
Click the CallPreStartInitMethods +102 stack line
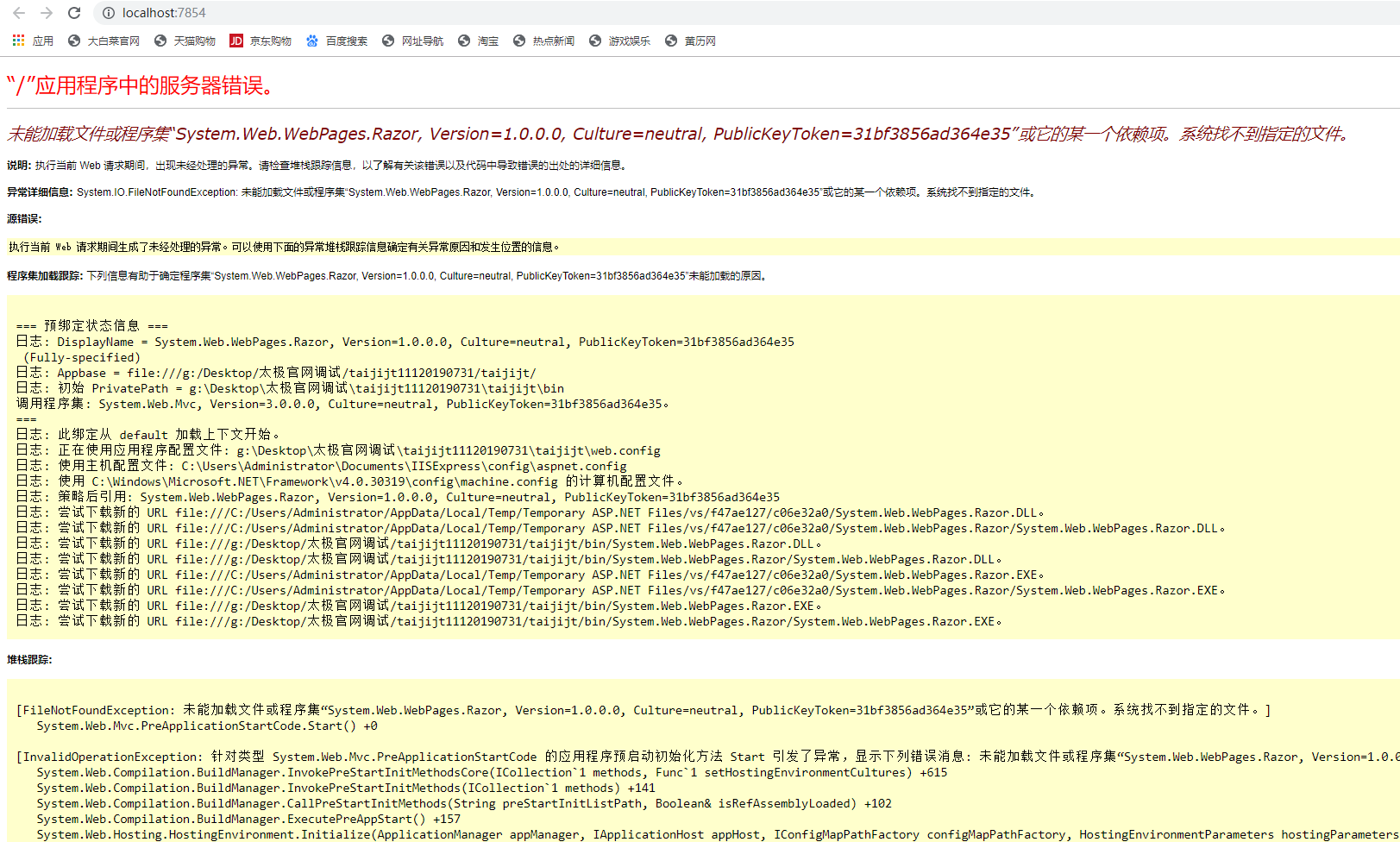coord(464,803)
